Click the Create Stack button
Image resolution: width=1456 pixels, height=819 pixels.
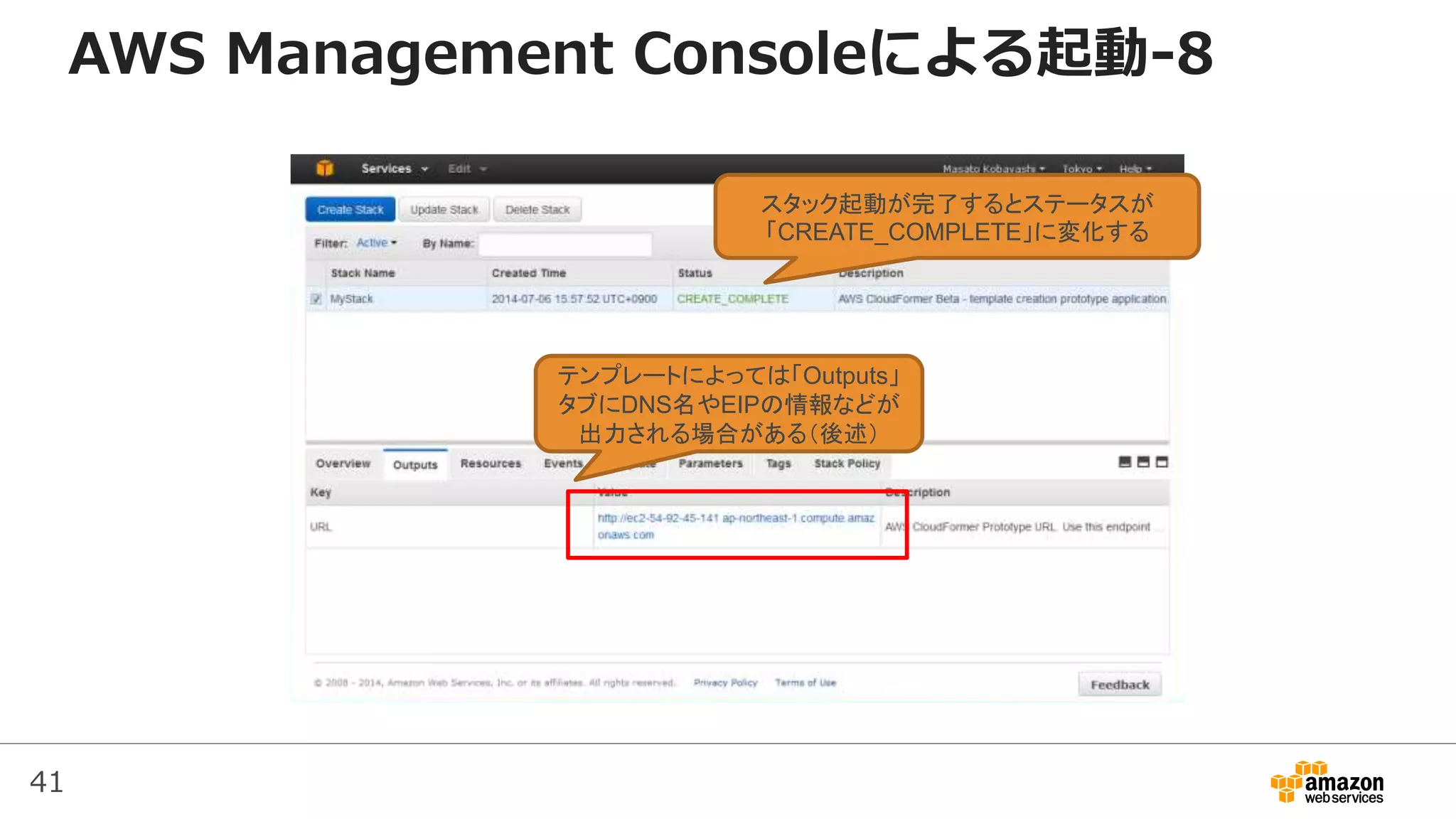(350, 210)
